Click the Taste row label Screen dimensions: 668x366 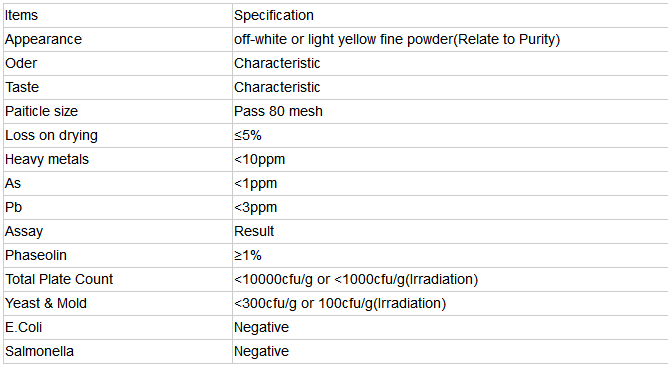pos(22,87)
